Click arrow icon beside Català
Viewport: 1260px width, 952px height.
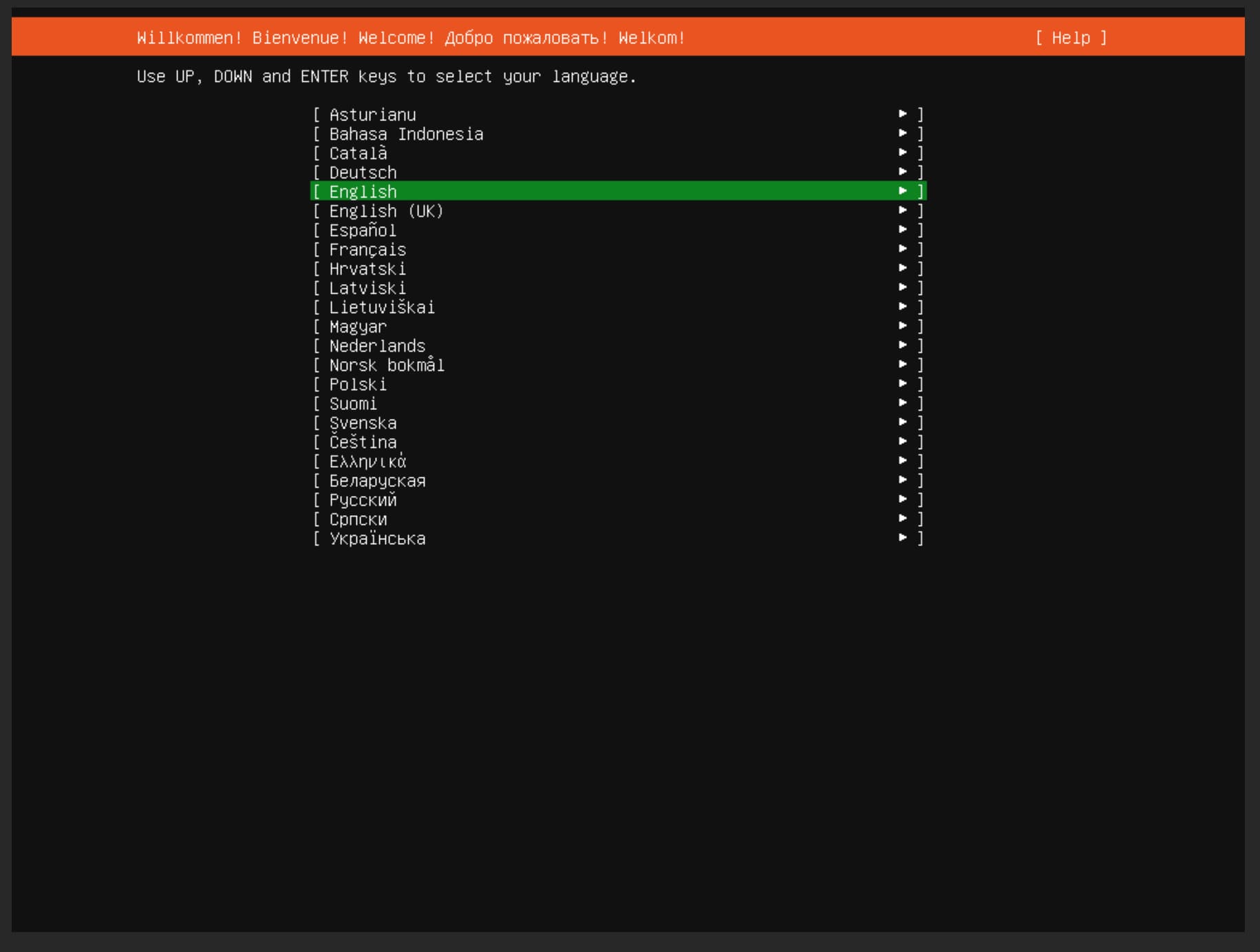[903, 152]
